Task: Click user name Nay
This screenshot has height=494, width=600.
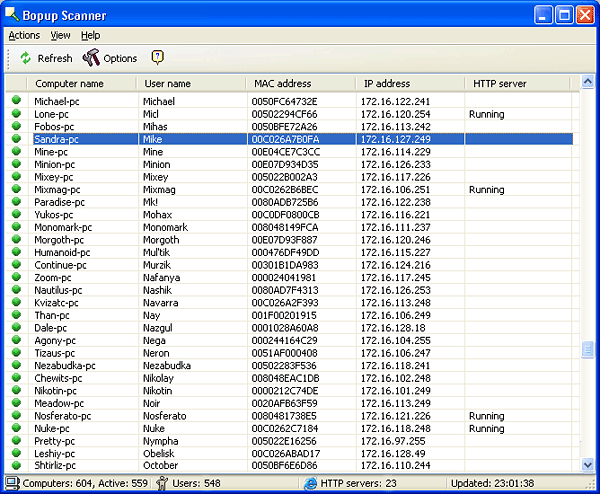Action: point(152,316)
